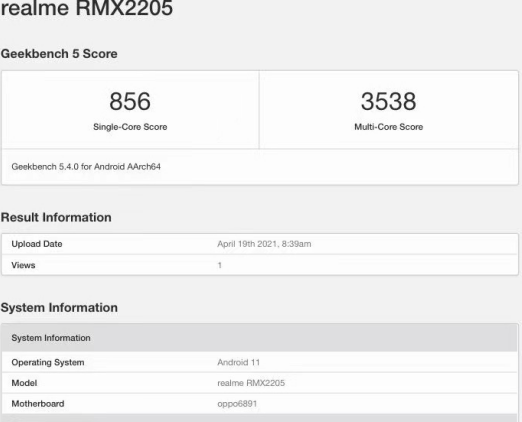Click the Android 11 value

(x=239, y=362)
